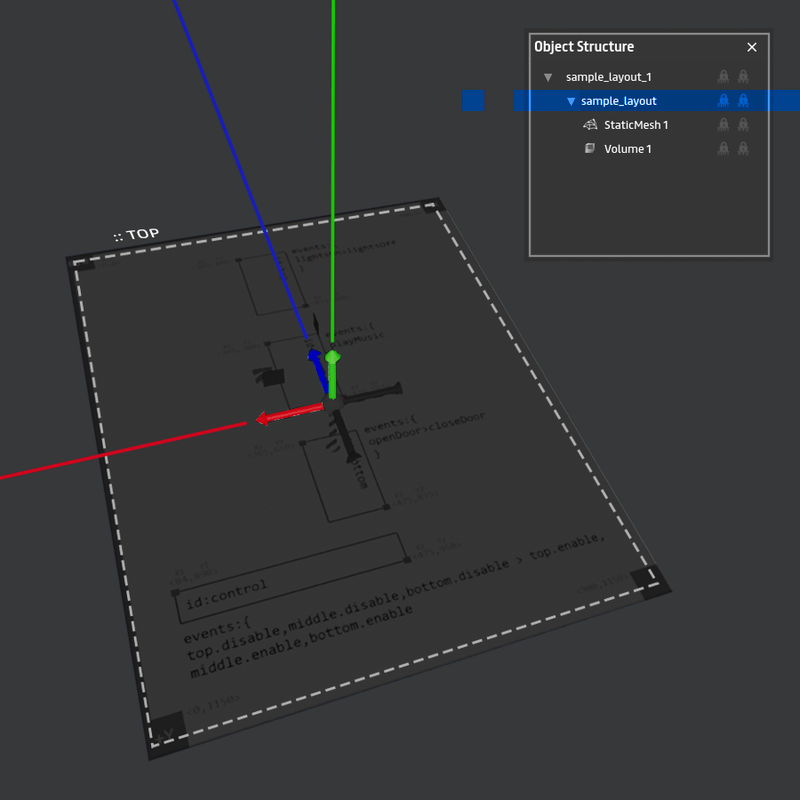Viewport: 800px width, 800px height.
Task: Collapse the sample_layout child node arrow
Action: 571,101
